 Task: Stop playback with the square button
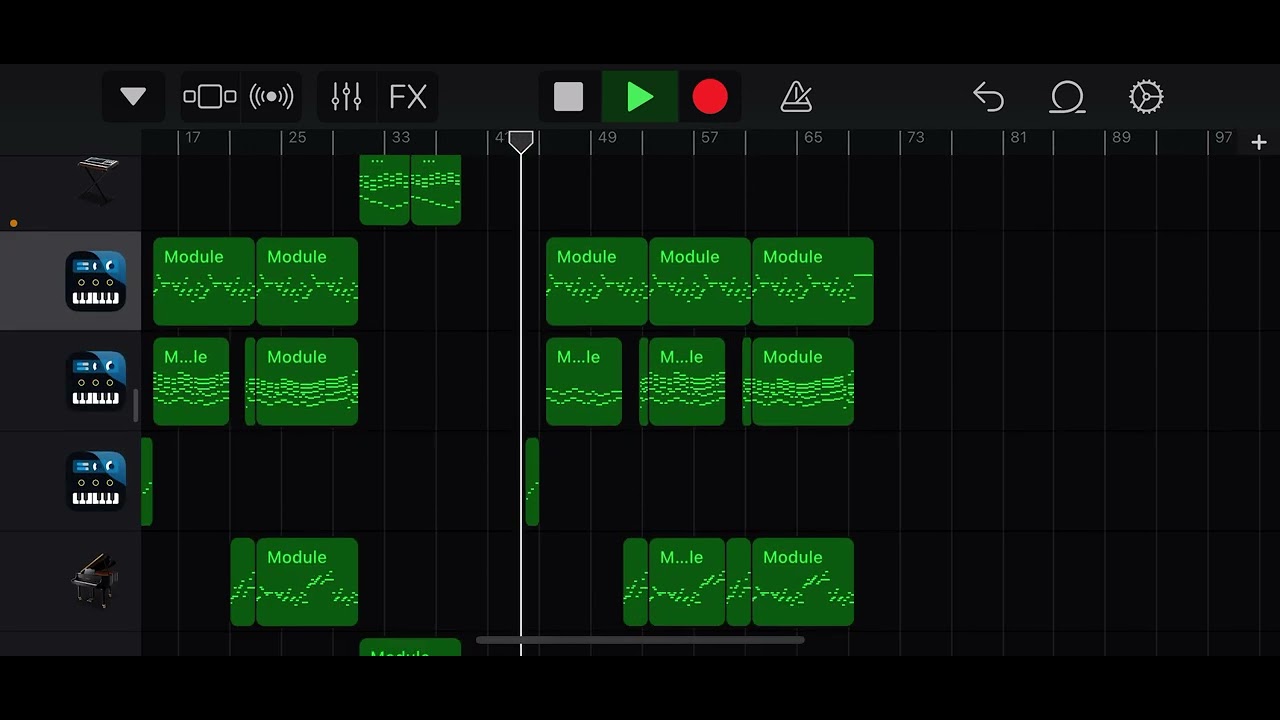click(x=569, y=97)
